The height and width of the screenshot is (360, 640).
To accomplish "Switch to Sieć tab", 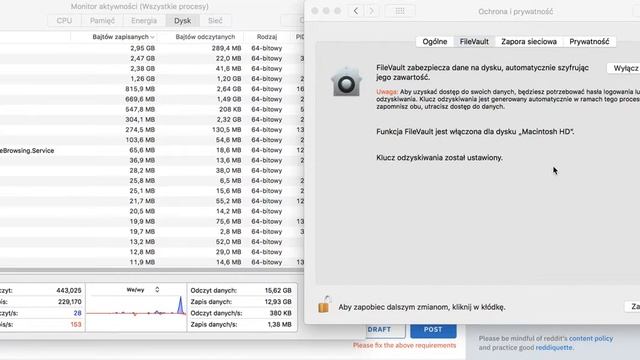I will pyautogui.click(x=215, y=20).
